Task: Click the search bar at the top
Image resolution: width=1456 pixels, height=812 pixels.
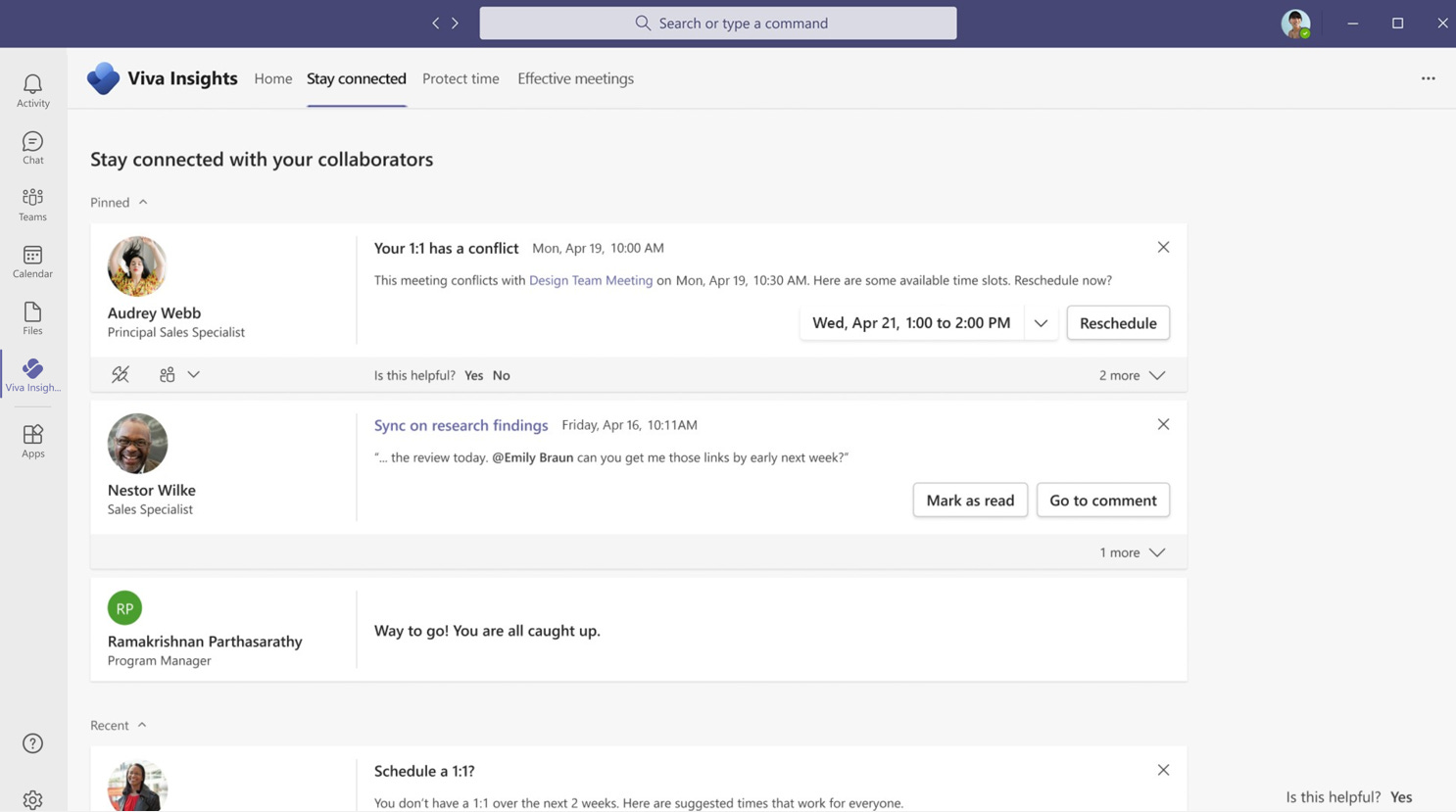Action: 717,23
